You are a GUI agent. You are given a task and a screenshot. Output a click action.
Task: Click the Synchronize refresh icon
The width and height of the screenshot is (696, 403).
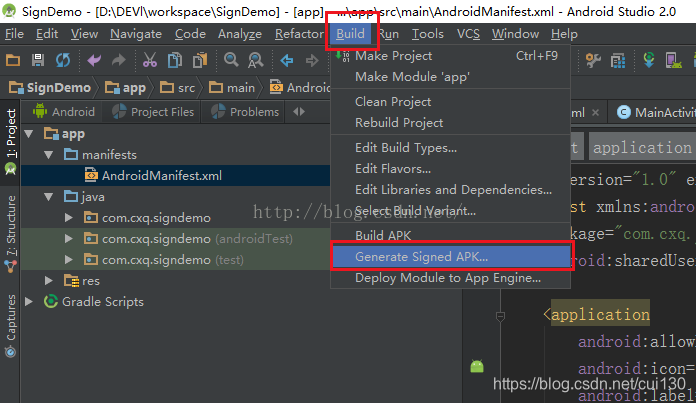[x=63, y=60]
